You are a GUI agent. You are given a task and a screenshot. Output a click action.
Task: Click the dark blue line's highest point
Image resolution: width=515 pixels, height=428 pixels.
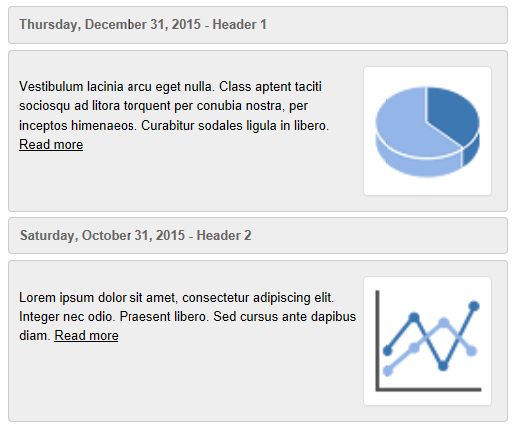click(x=474, y=306)
